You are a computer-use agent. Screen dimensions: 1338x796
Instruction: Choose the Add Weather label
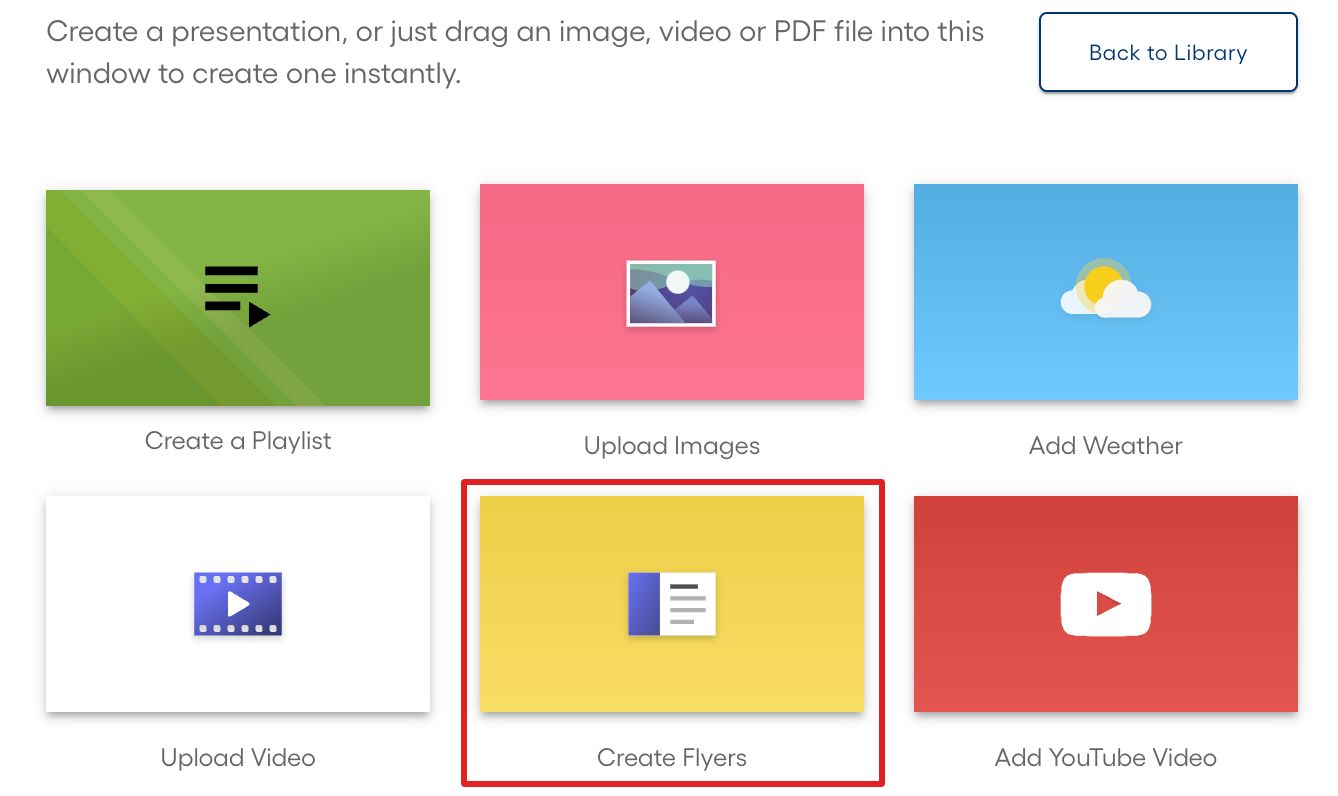click(x=1106, y=446)
